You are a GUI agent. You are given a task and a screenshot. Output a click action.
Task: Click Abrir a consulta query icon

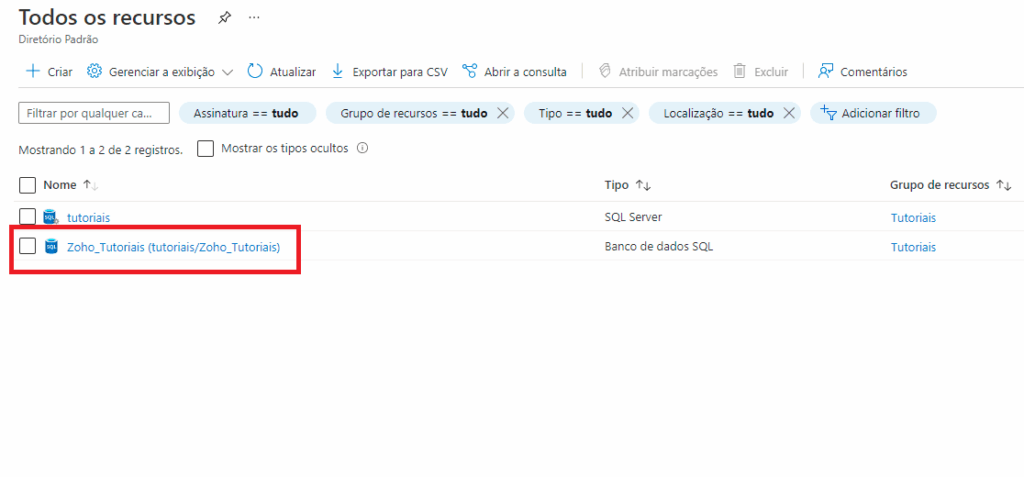(469, 71)
